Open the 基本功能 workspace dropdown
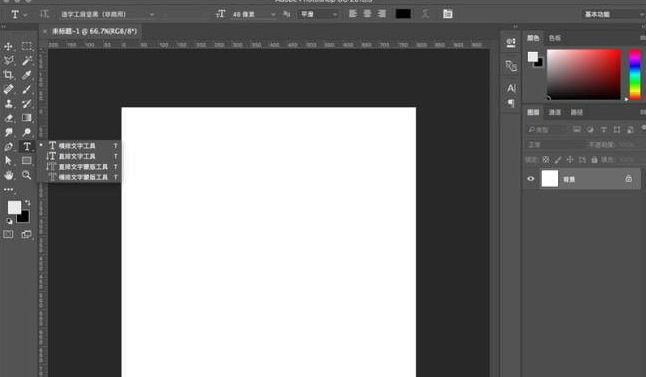The width and height of the screenshot is (646, 377). tap(613, 14)
